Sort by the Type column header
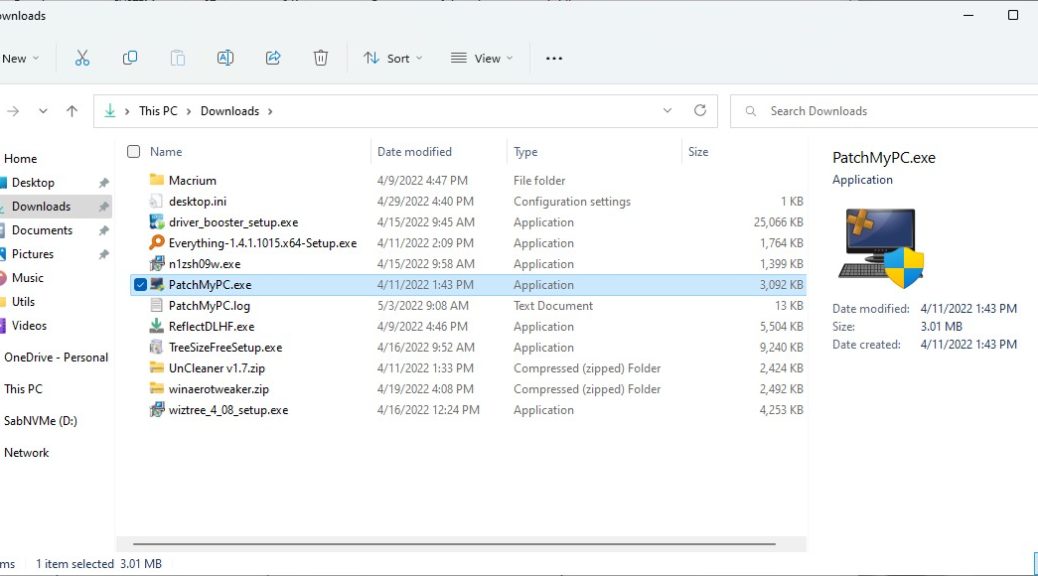 [526, 152]
